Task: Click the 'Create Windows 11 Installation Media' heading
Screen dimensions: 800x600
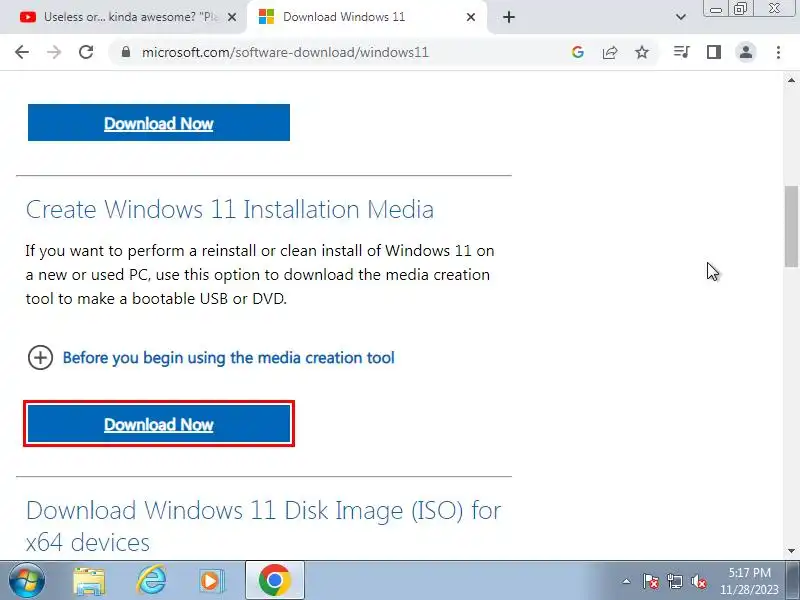Action: 230,209
